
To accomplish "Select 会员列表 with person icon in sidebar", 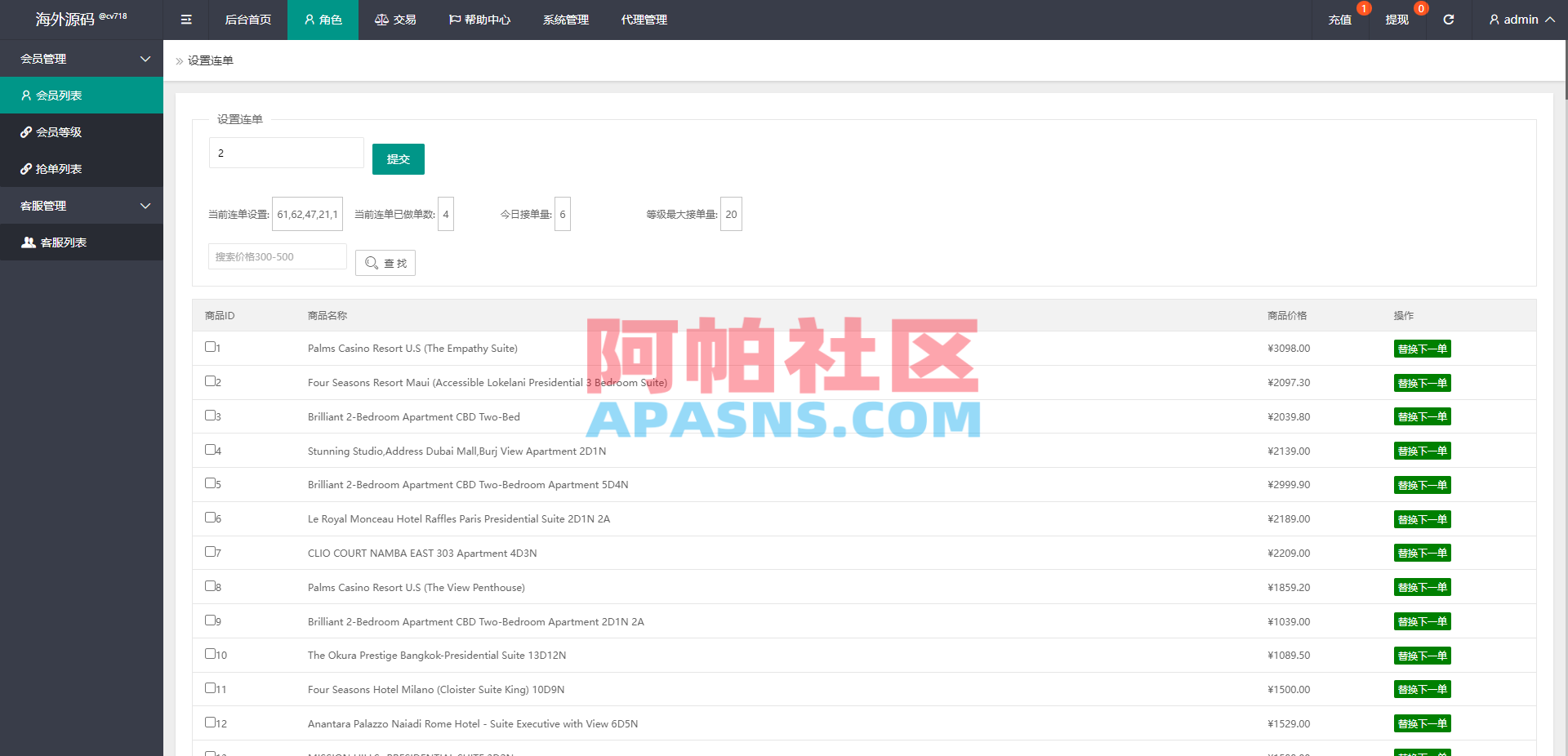I will click(x=61, y=95).
